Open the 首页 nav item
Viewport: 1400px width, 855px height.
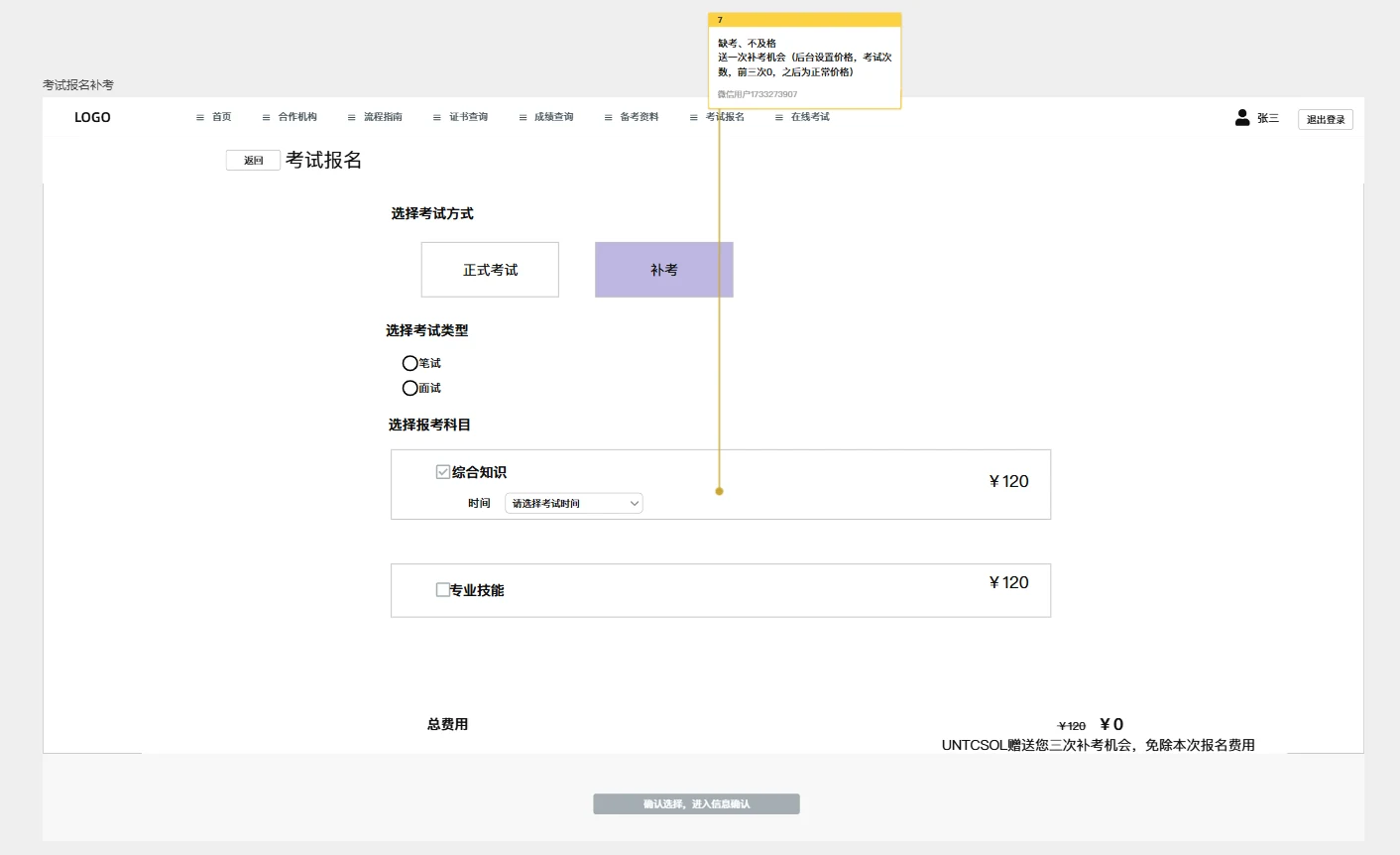222,117
